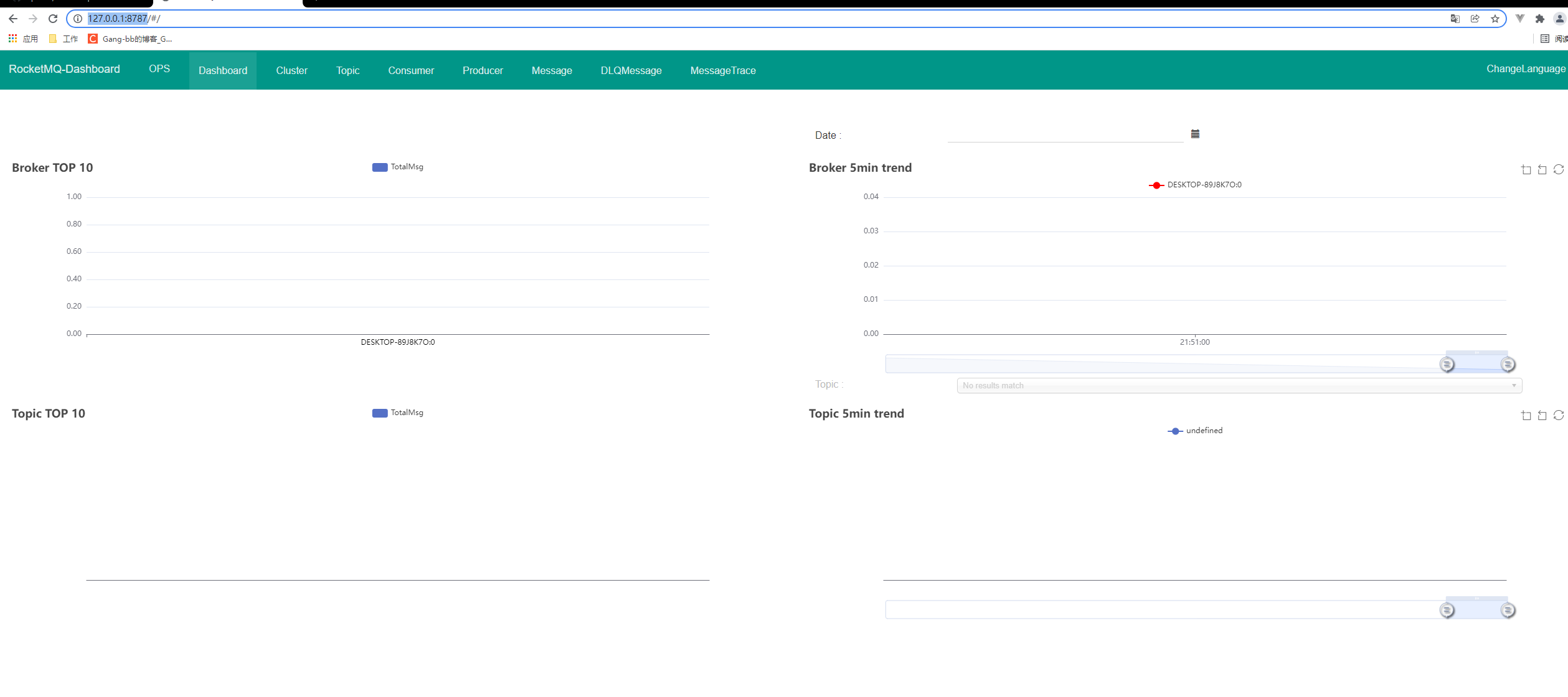Screen dimensions: 1568x697
Task: Go back with the browser back arrow
Action: [x=13, y=19]
